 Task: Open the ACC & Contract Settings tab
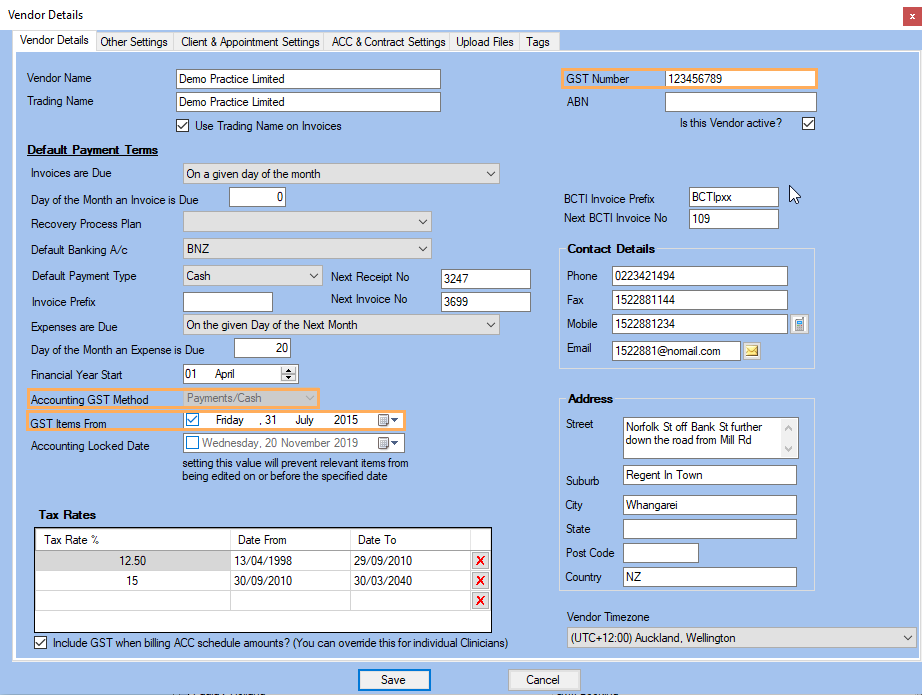[389, 42]
